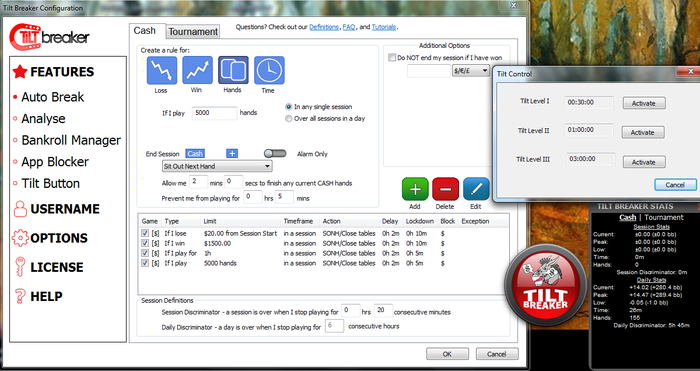Open Bankroll Manager feature
Screen dimensions: 700x371
[71, 140]
